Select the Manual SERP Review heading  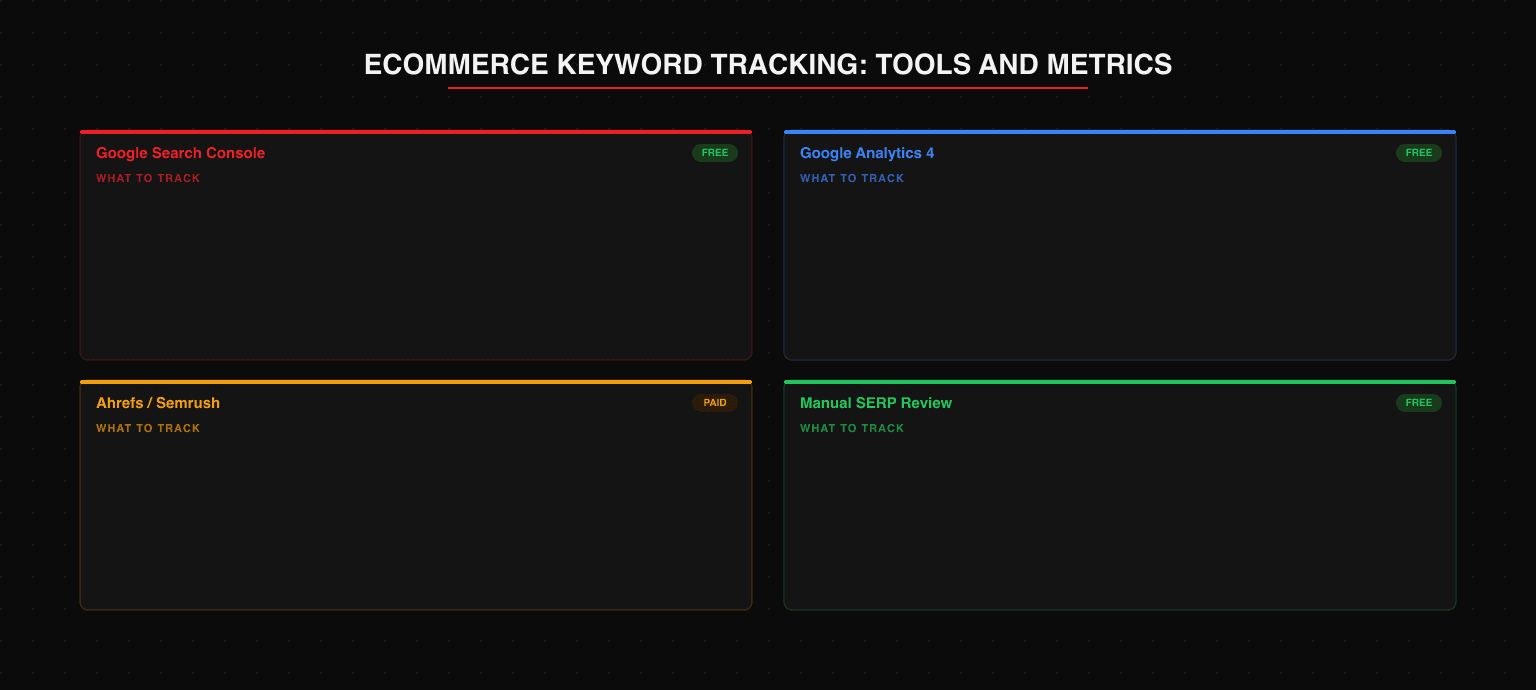876,403
